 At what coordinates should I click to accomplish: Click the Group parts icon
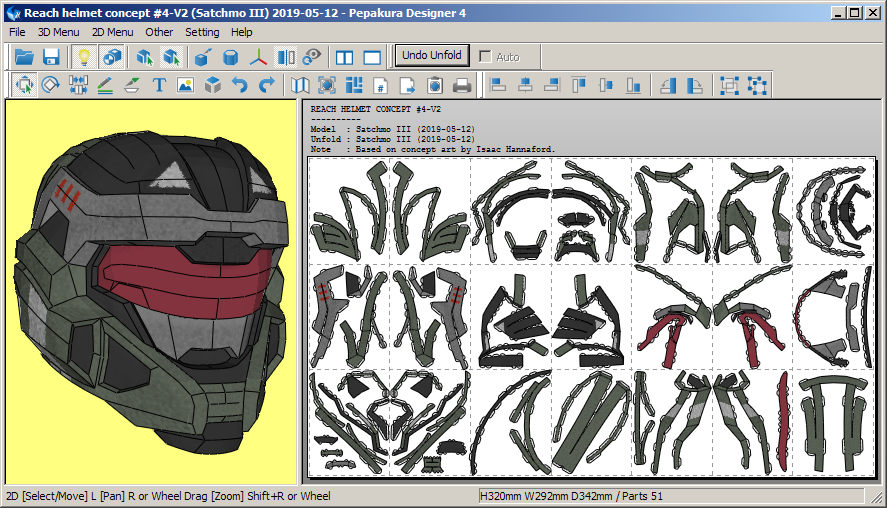[729, 85]
